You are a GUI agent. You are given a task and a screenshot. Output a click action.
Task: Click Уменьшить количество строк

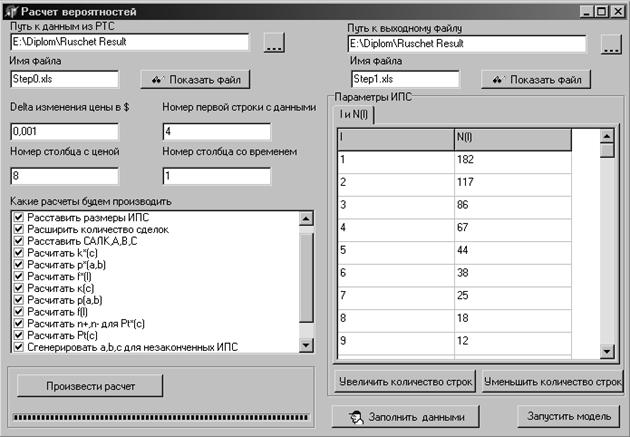pos(552,382)
